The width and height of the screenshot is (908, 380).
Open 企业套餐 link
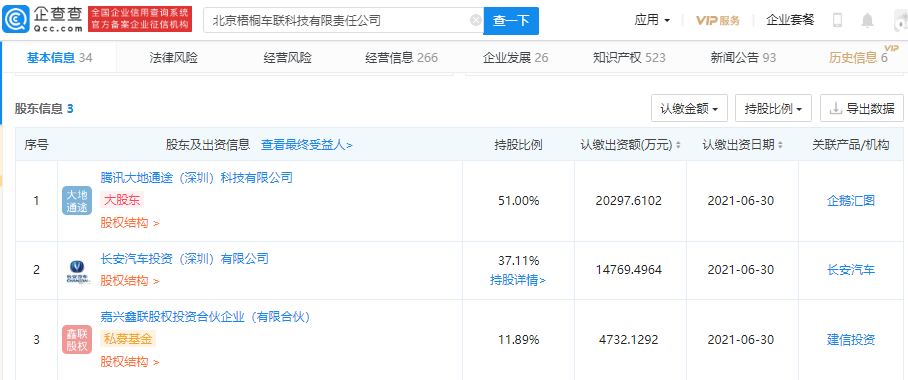pos(790,20)
